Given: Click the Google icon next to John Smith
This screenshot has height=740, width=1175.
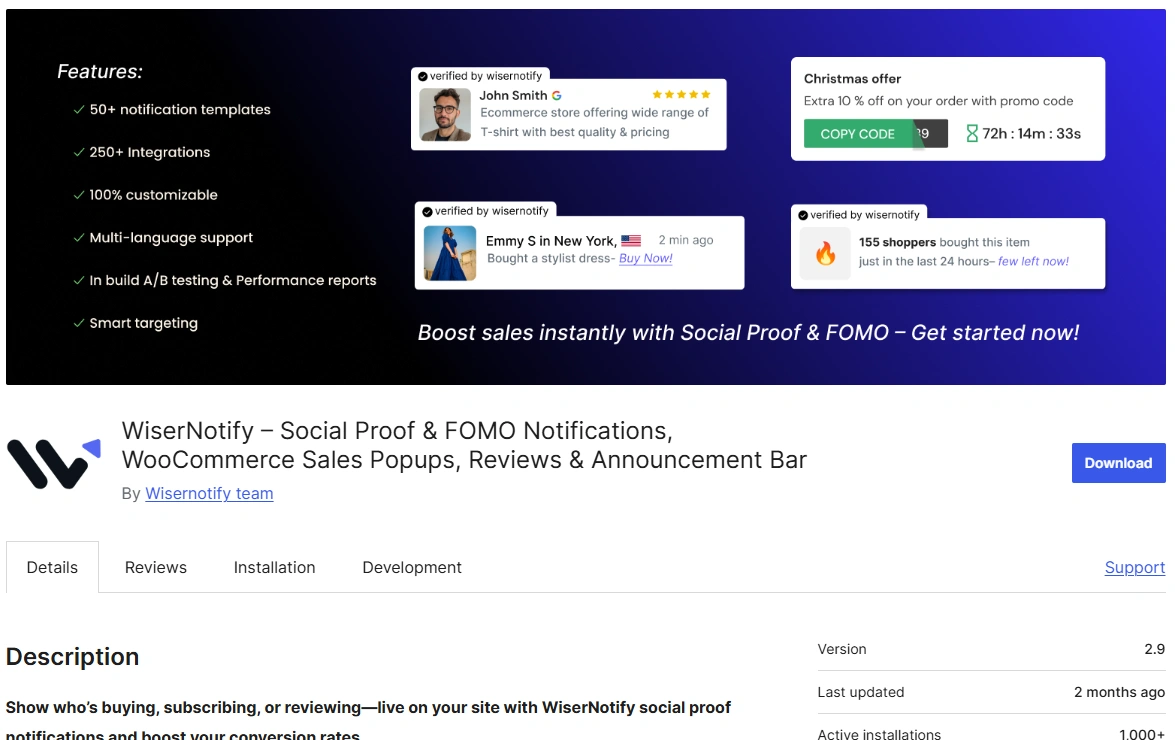Looking at the screenshot, I should [x=557, y=95].
